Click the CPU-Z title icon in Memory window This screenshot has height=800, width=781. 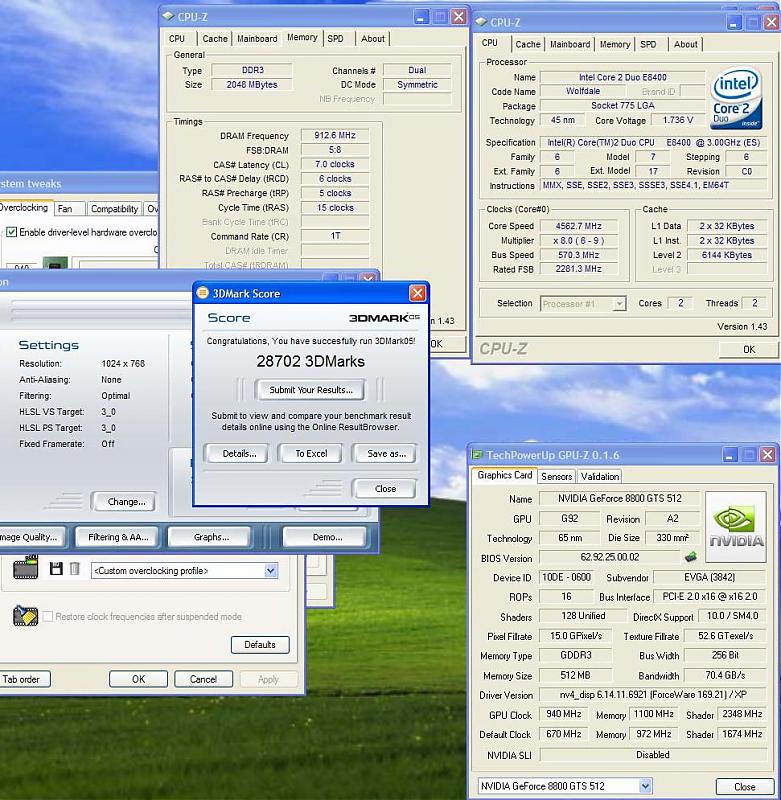tap(168, 16)
